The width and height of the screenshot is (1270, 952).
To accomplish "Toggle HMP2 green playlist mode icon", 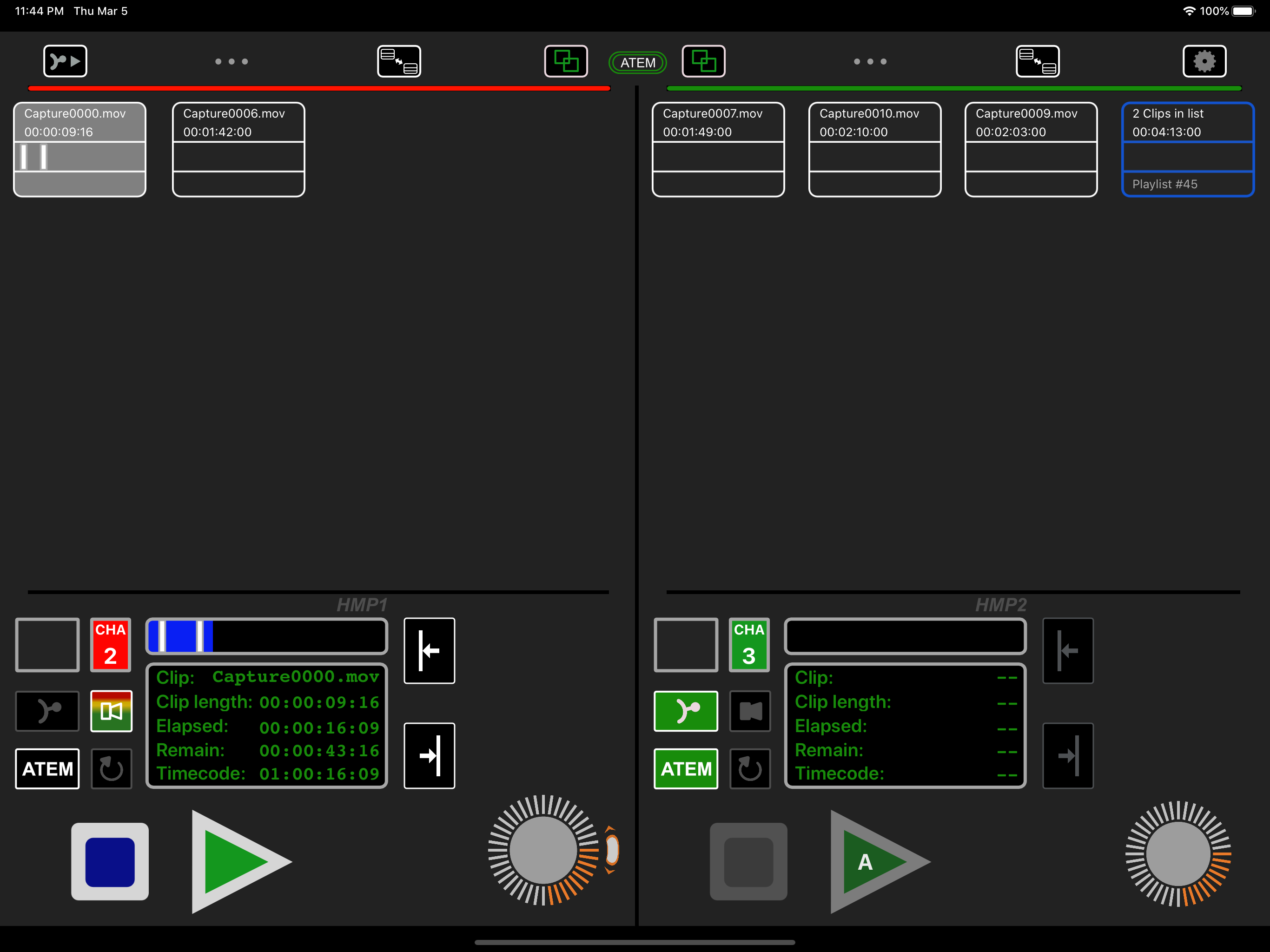I will 686,711.
